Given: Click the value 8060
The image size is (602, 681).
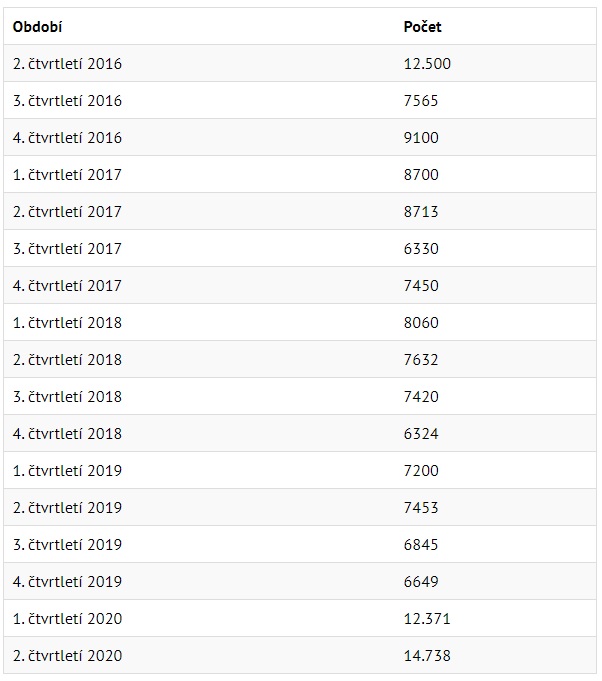Looking at the screenshot, I should (421, 323).
